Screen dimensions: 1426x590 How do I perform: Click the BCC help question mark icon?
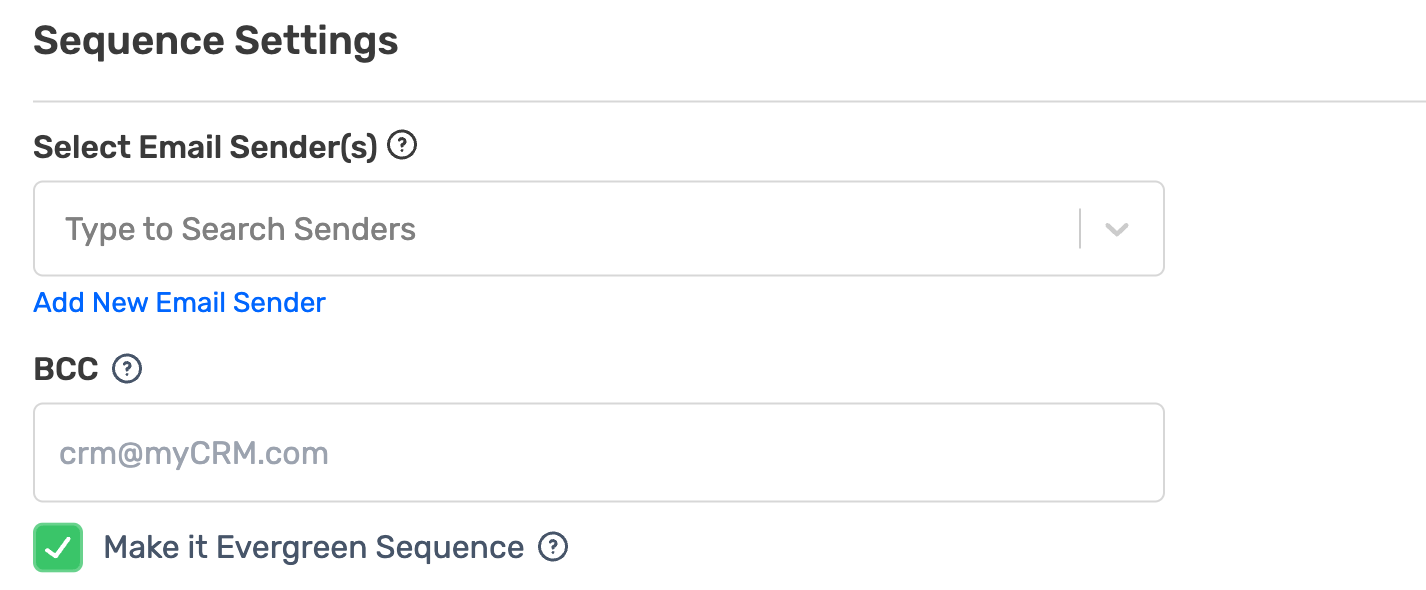coord(127,369)
